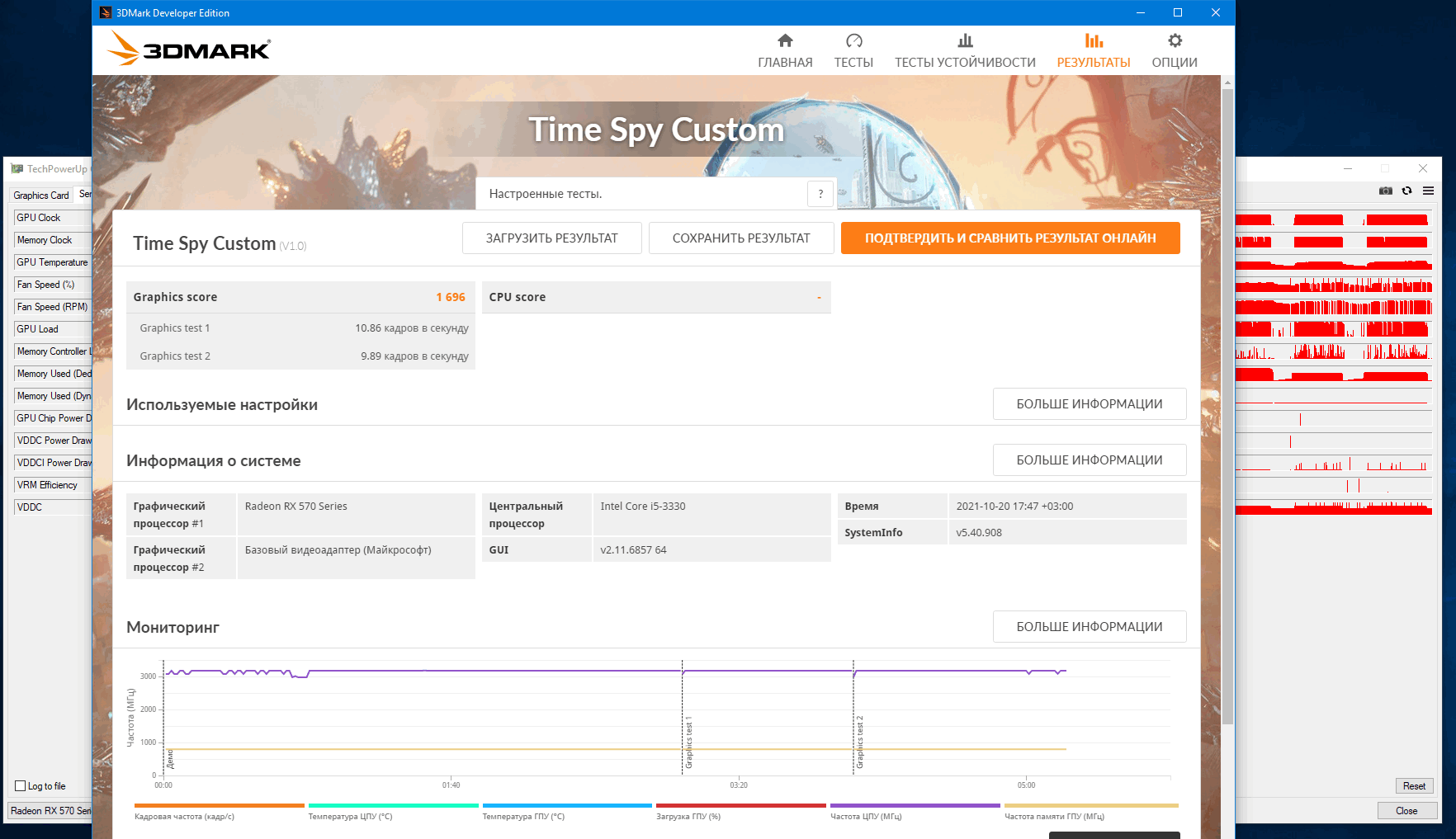Toggle Частота ЦПУ legend purple swatch

click(915, 805)
